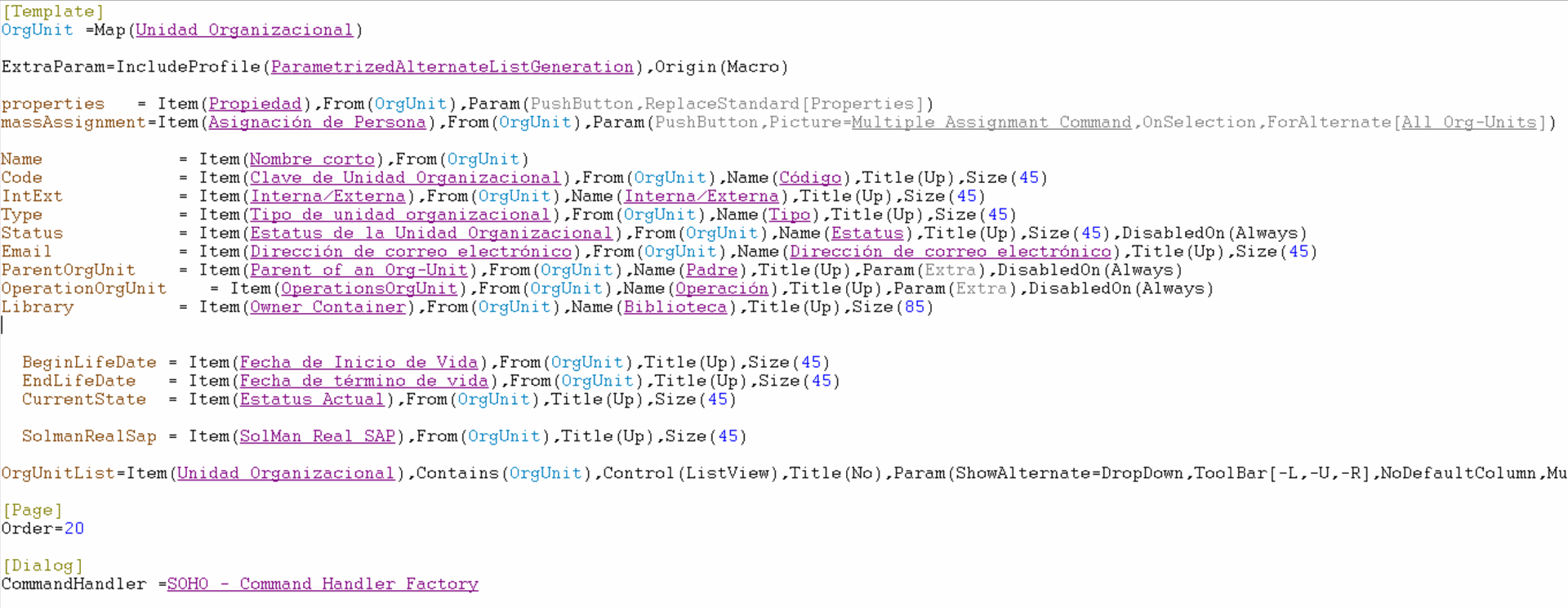Open SOHO - Command Handler Factory link
The height and width of the screenshot is (608, 1568).
tap(323, 584)
